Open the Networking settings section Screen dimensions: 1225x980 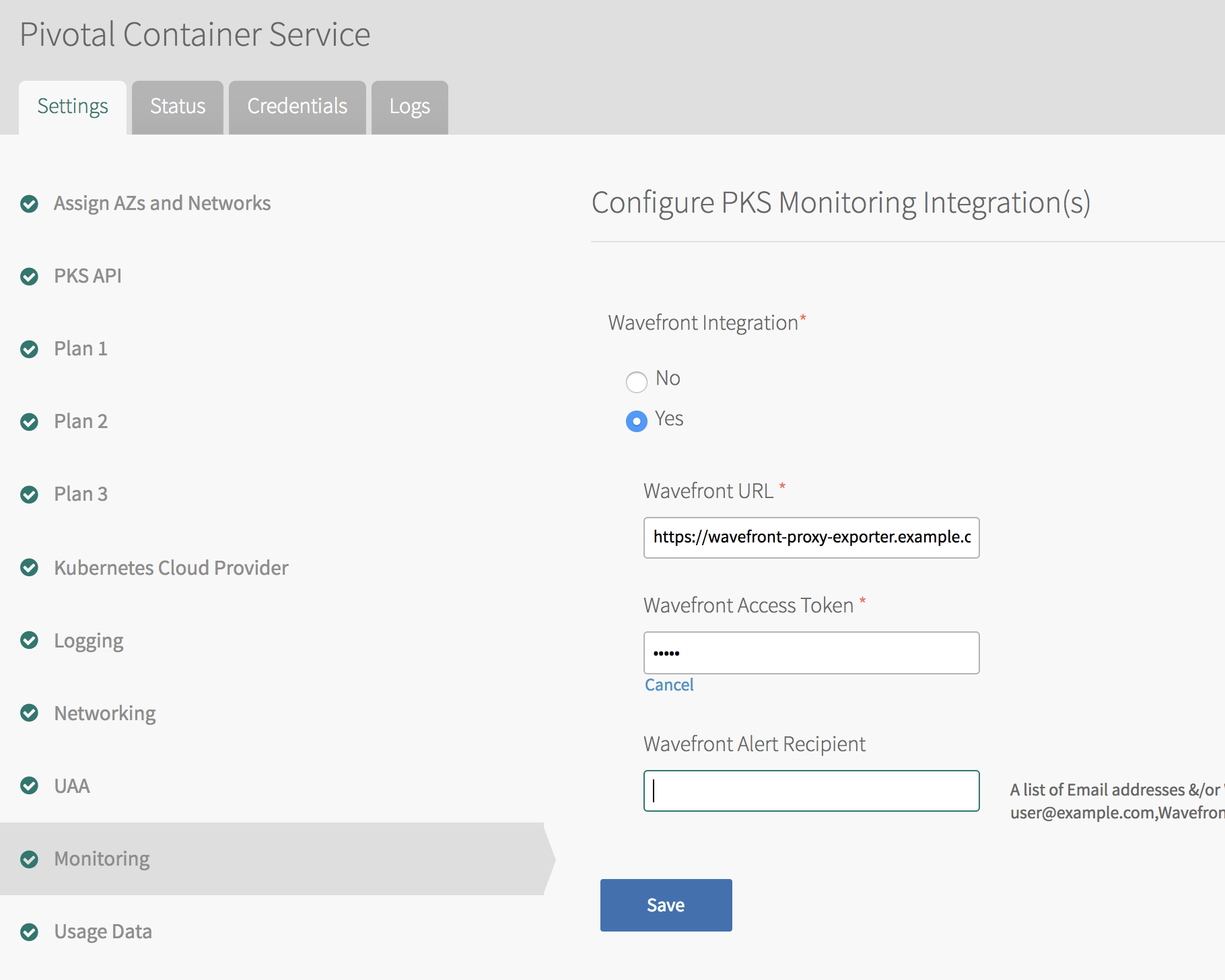click(104, 713)
